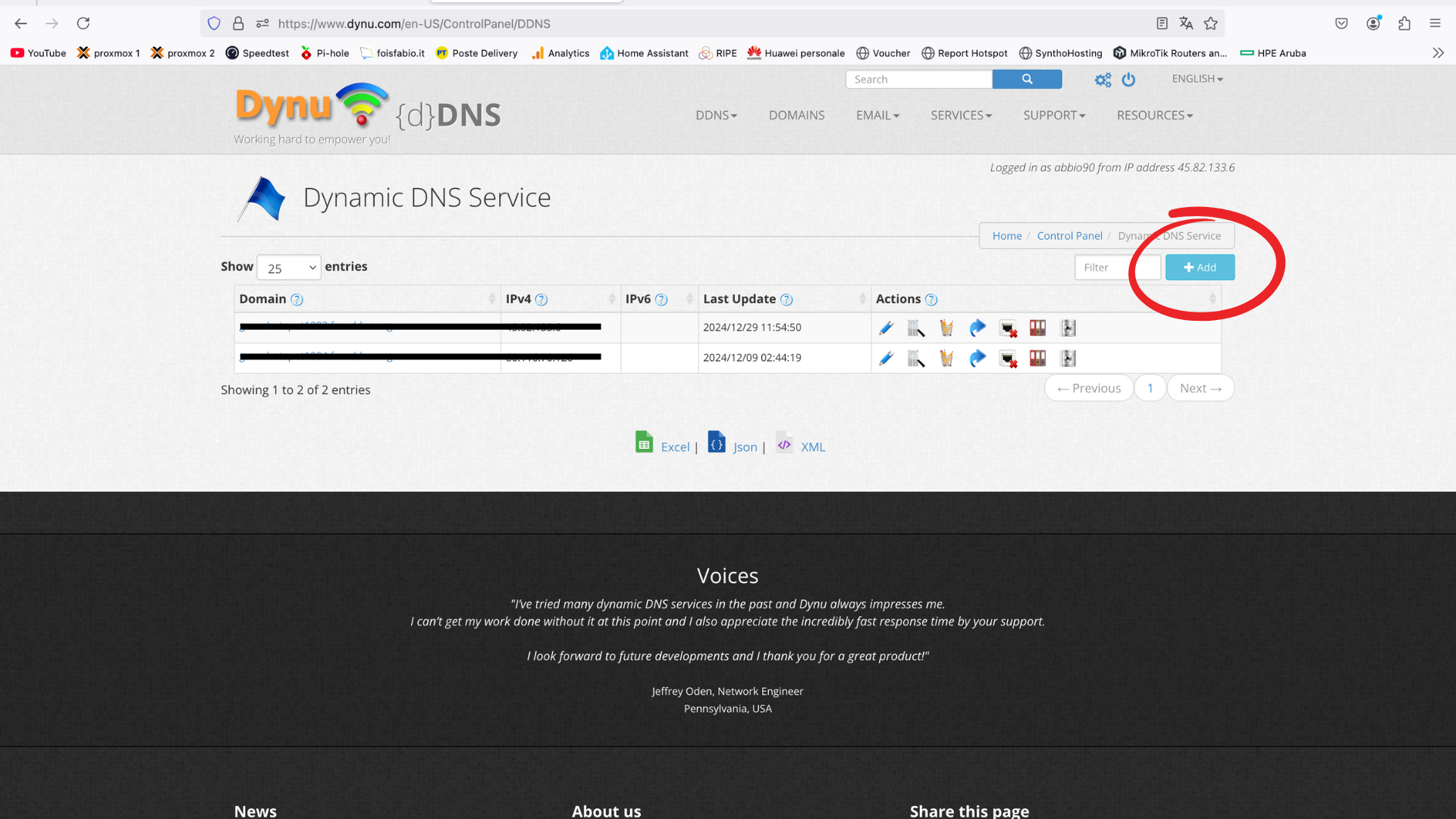Open the Show entries count dropdown

coord(289,268)
